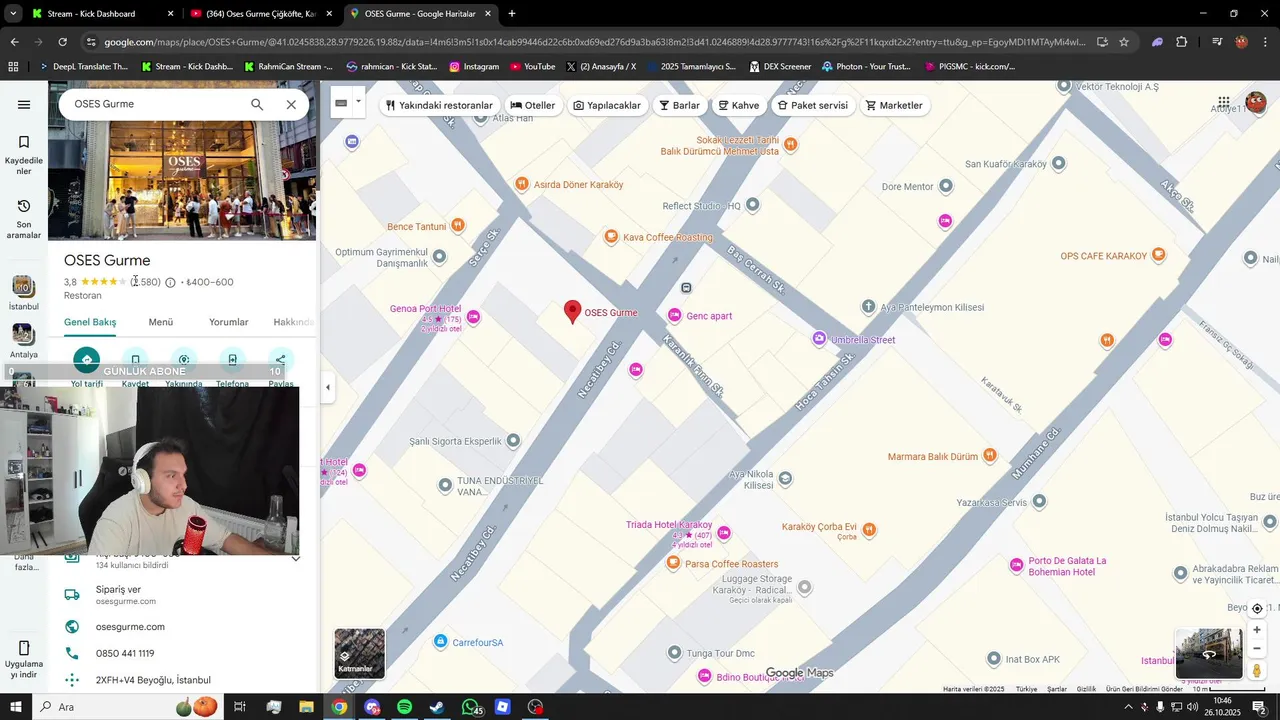
Task: Click the search magnifier icon
Action: (x=257, y=104)
